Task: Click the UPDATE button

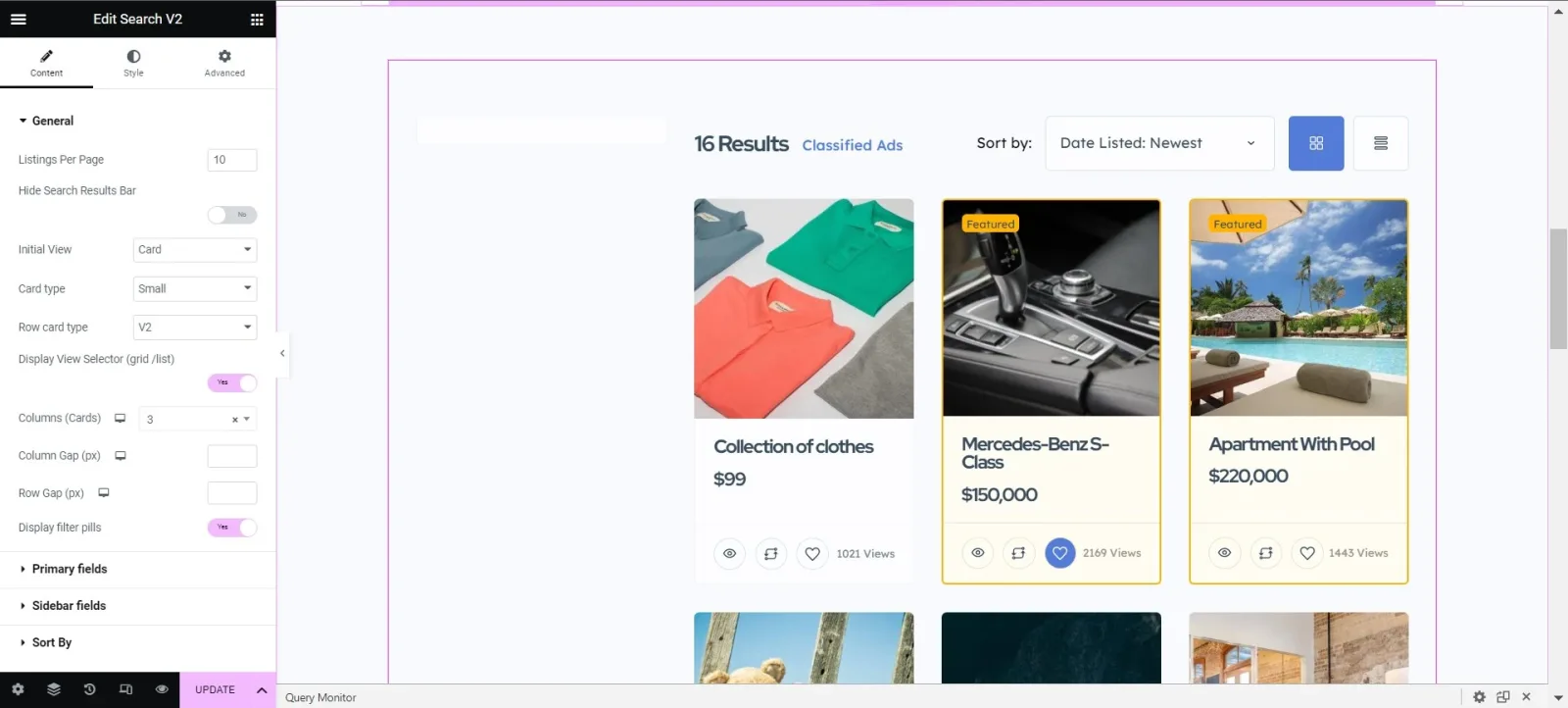Action: pos(215,689)
